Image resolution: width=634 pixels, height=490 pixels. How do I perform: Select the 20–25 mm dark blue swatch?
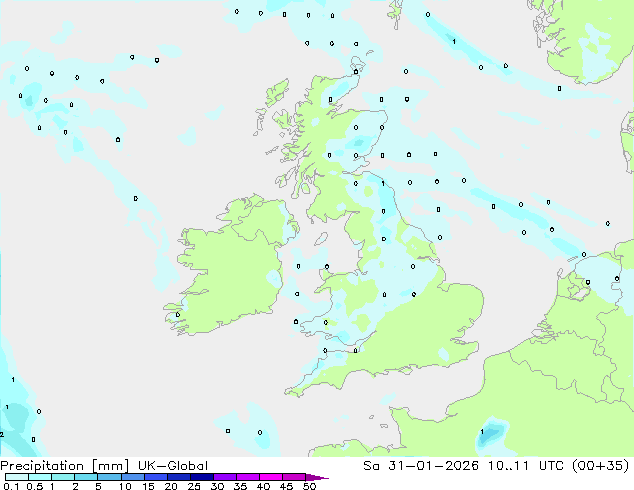(178, 477)
